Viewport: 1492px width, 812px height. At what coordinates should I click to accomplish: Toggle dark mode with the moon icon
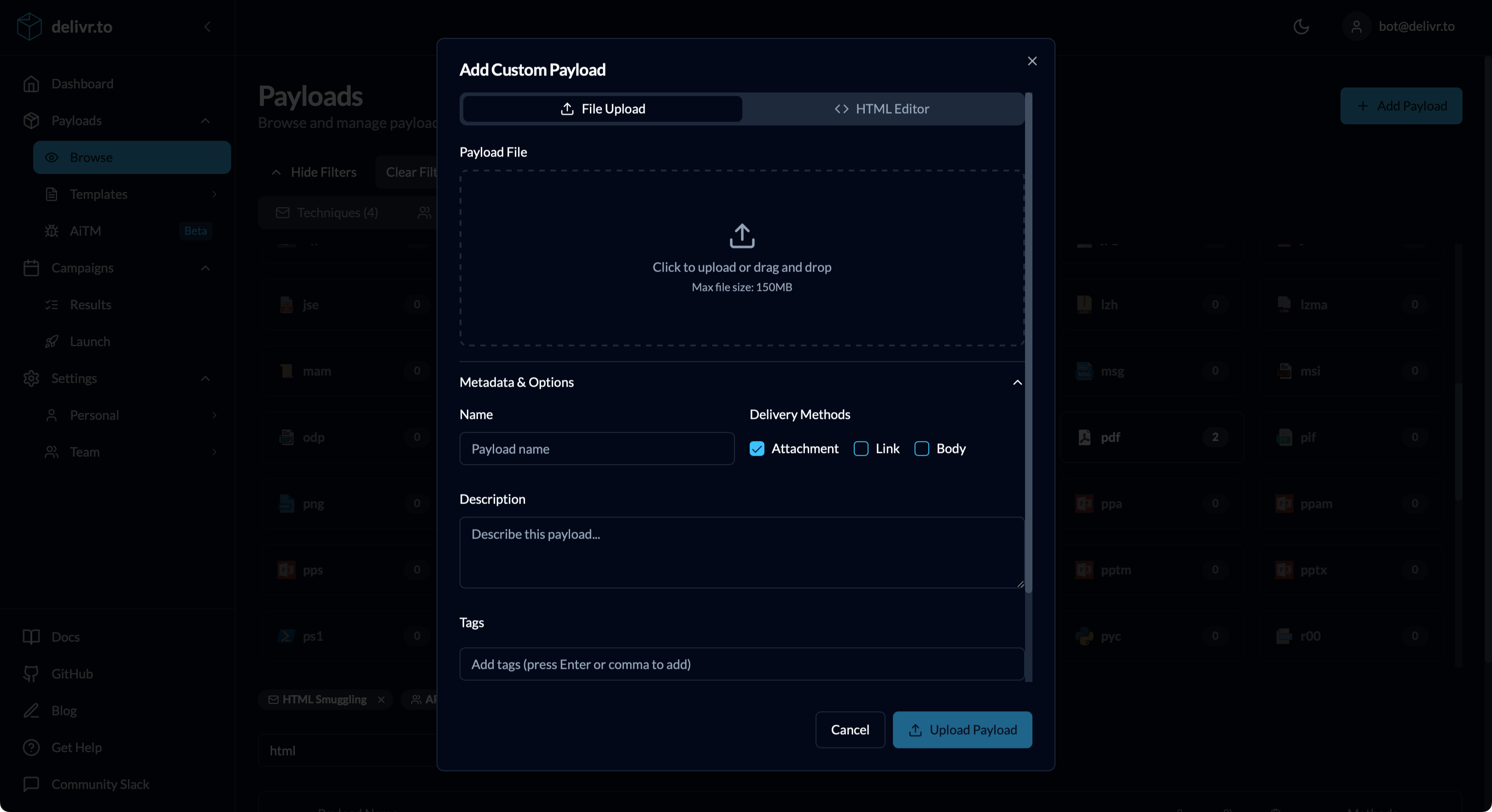[x=1301, y=27]
